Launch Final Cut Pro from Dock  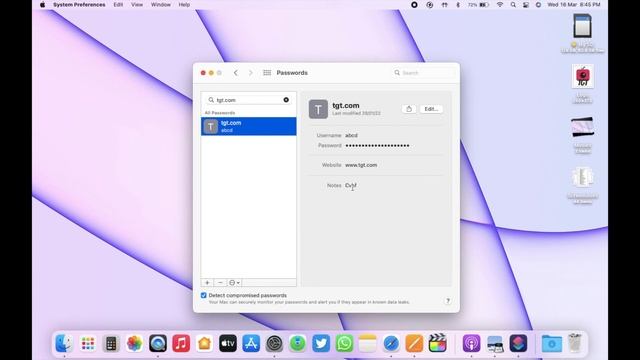(437, 343)
